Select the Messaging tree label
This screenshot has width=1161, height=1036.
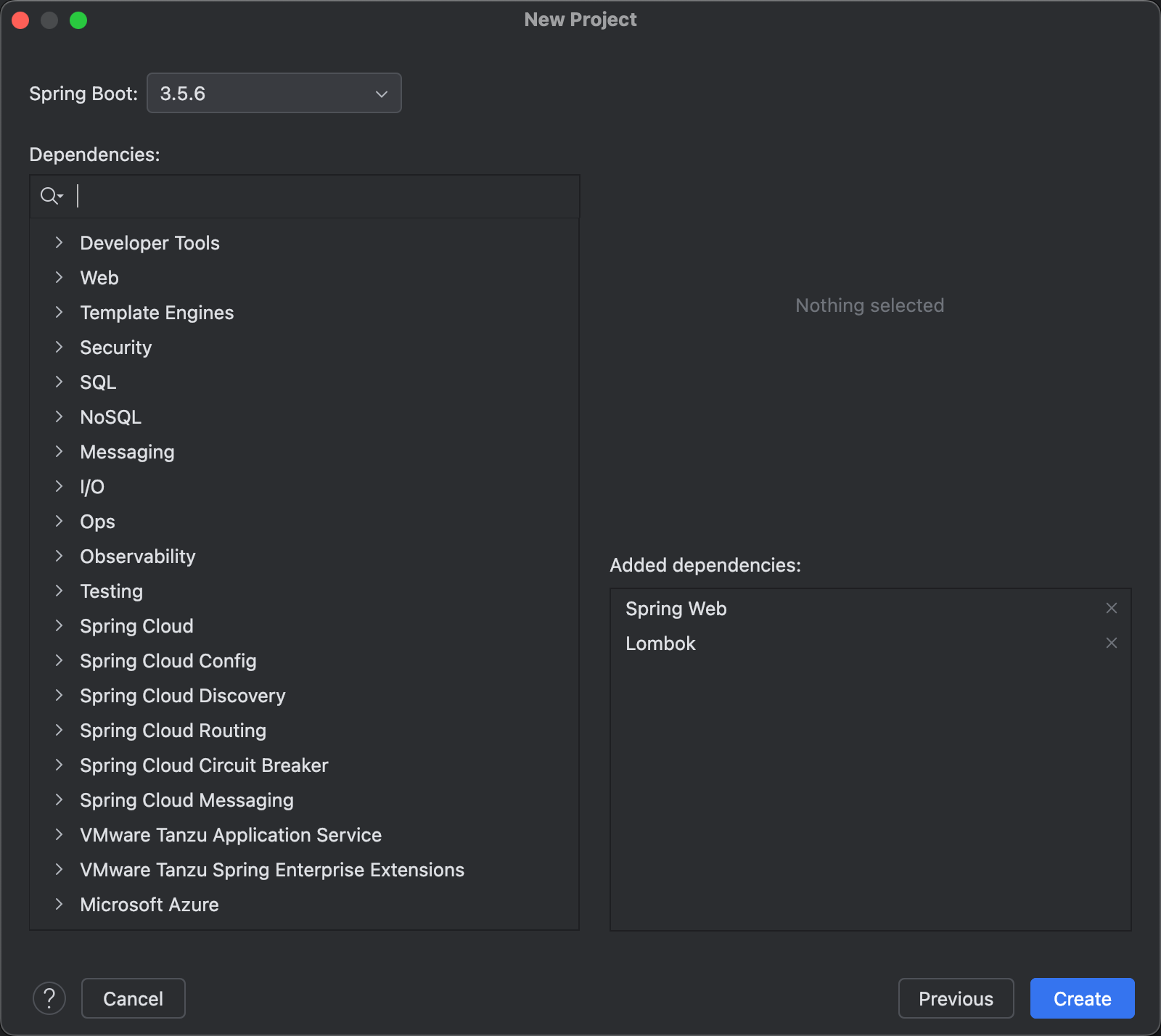coord(127,452)
